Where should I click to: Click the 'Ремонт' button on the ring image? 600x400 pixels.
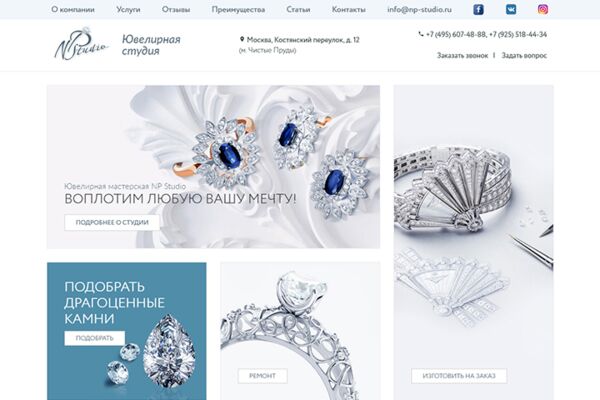(x=262, y=376)
